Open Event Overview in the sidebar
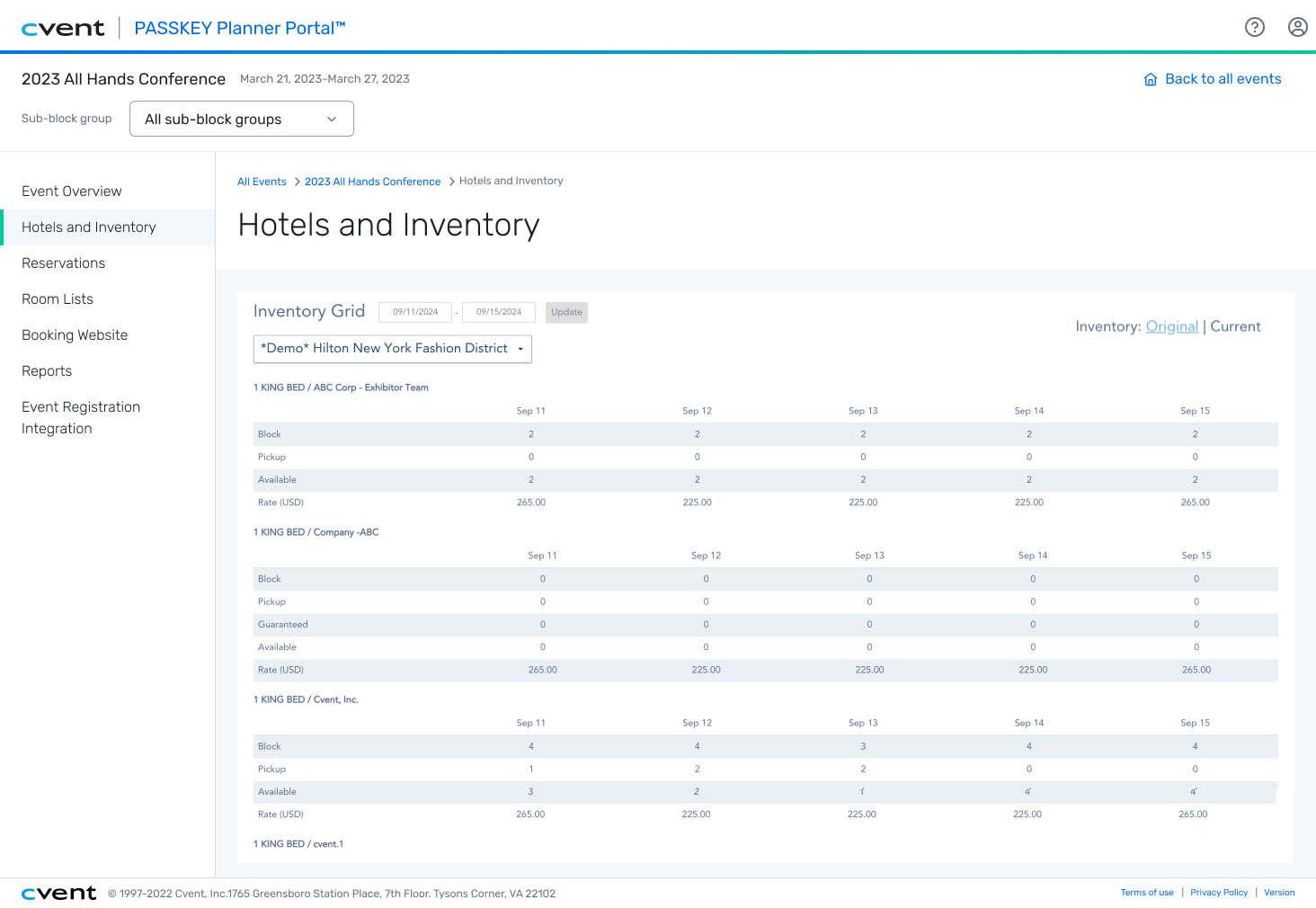Image resolution: width=1316 pixels, height=908 pixels. pos(72,191)
